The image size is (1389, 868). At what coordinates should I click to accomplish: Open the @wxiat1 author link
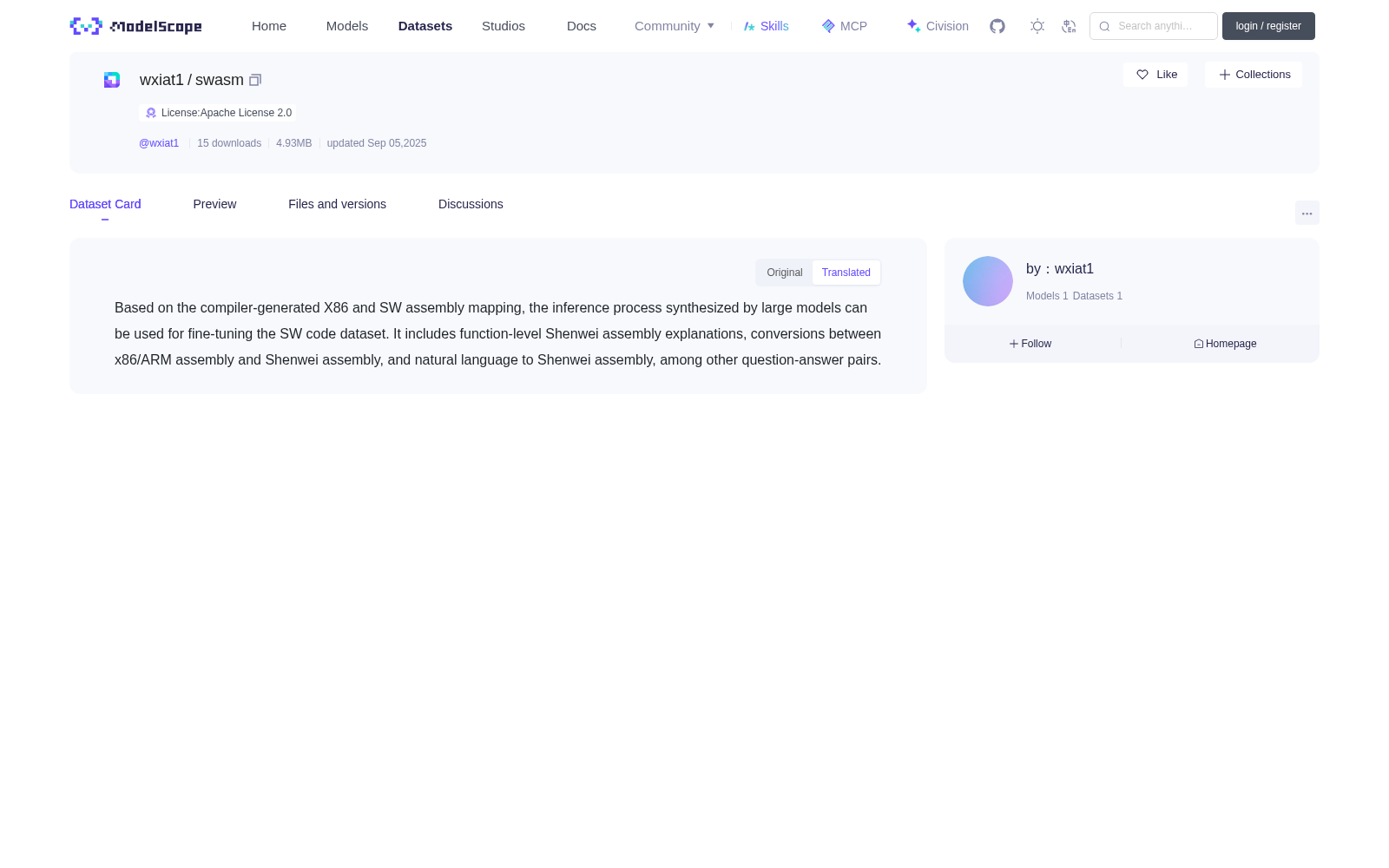point(159,143)
